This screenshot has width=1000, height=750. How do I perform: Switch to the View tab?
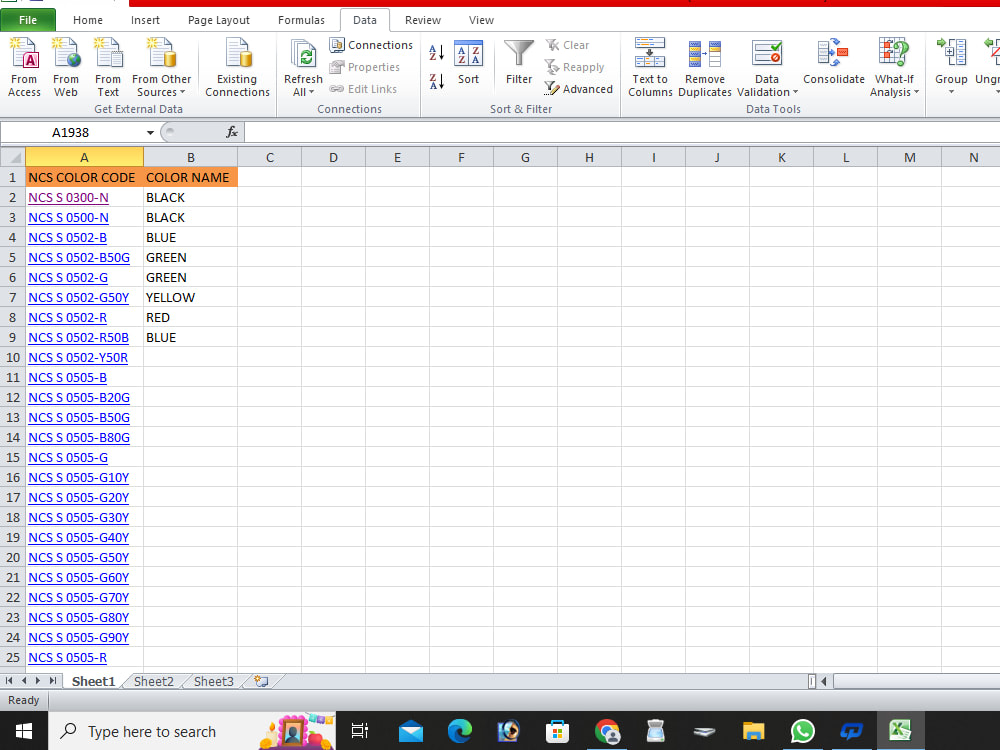tap(481, 20)
